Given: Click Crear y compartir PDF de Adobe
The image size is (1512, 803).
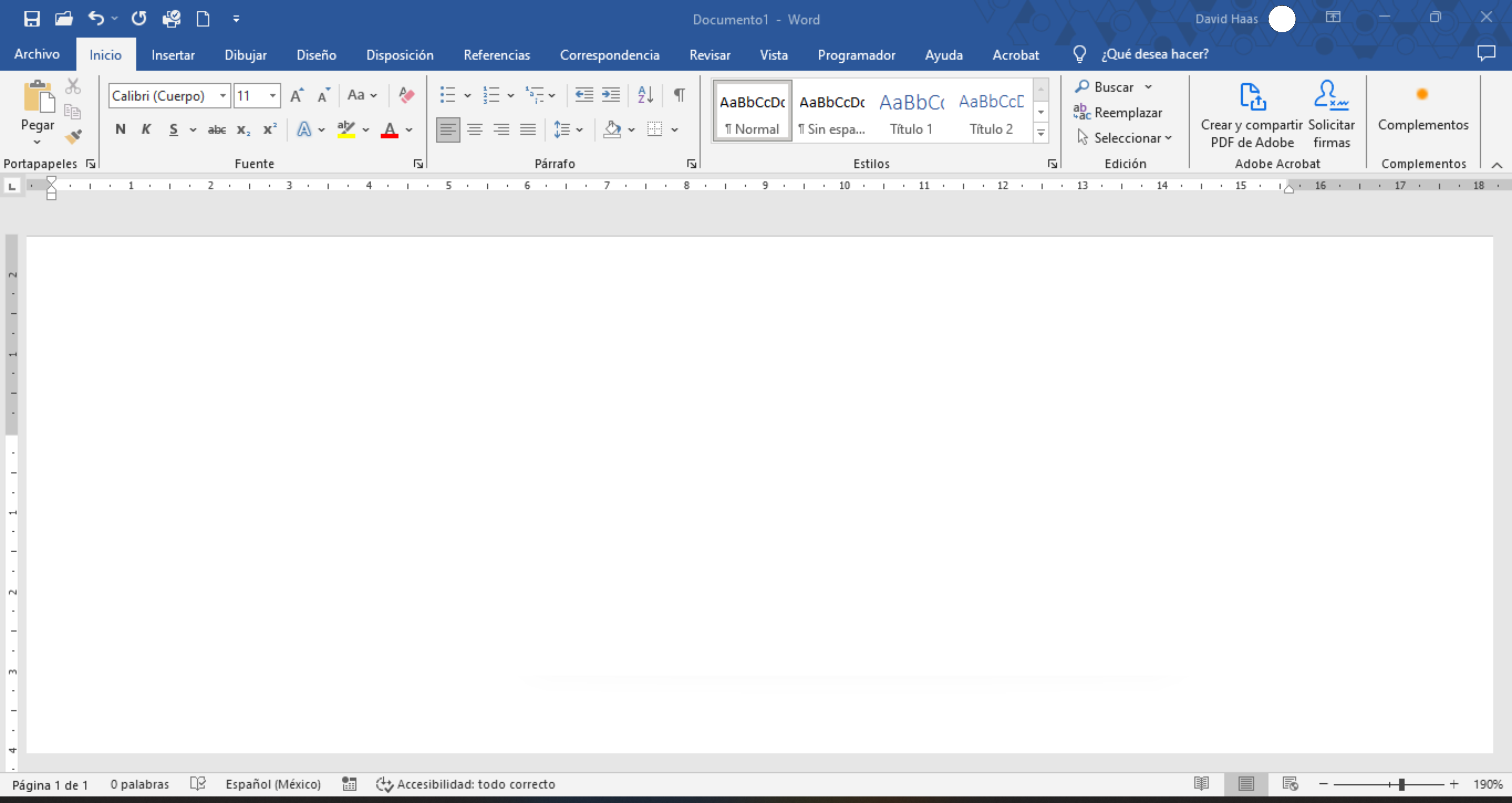Looking at the screenshot, I should [1251, 115].
